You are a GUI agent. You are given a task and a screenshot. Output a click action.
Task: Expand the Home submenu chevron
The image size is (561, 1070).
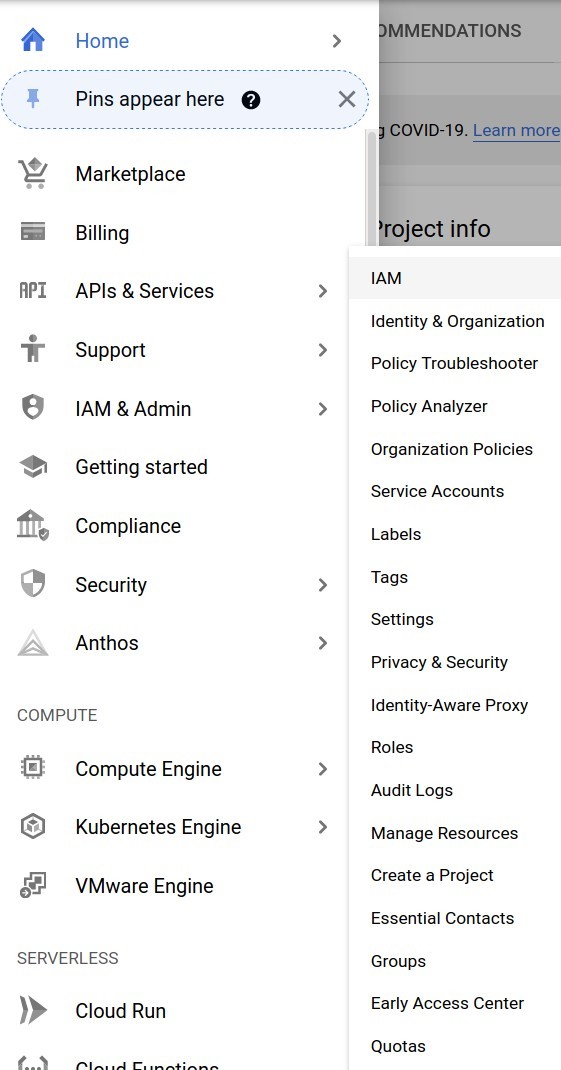pos(336,41)
